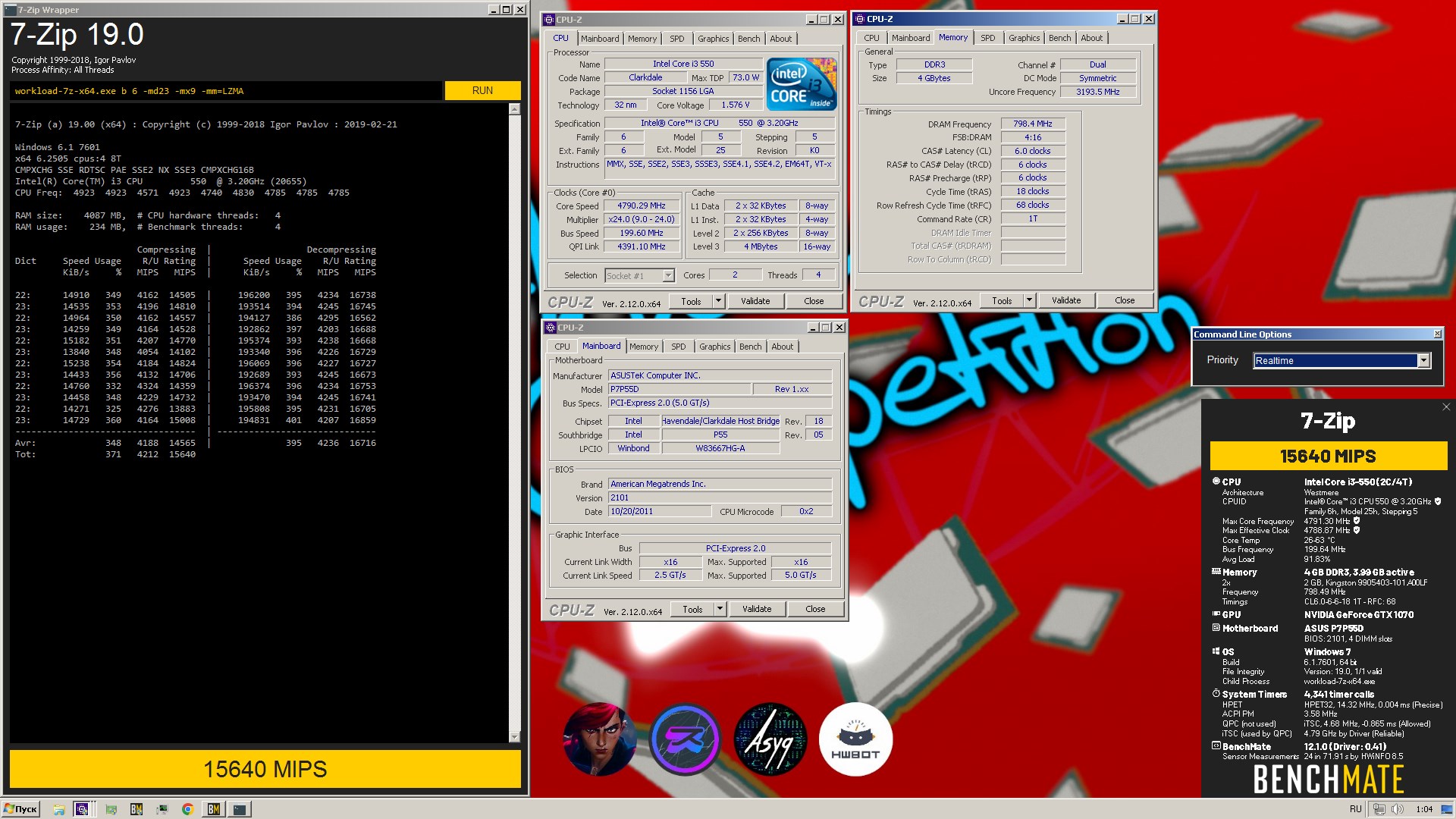Click the network tray icon

pos(1379,809)
